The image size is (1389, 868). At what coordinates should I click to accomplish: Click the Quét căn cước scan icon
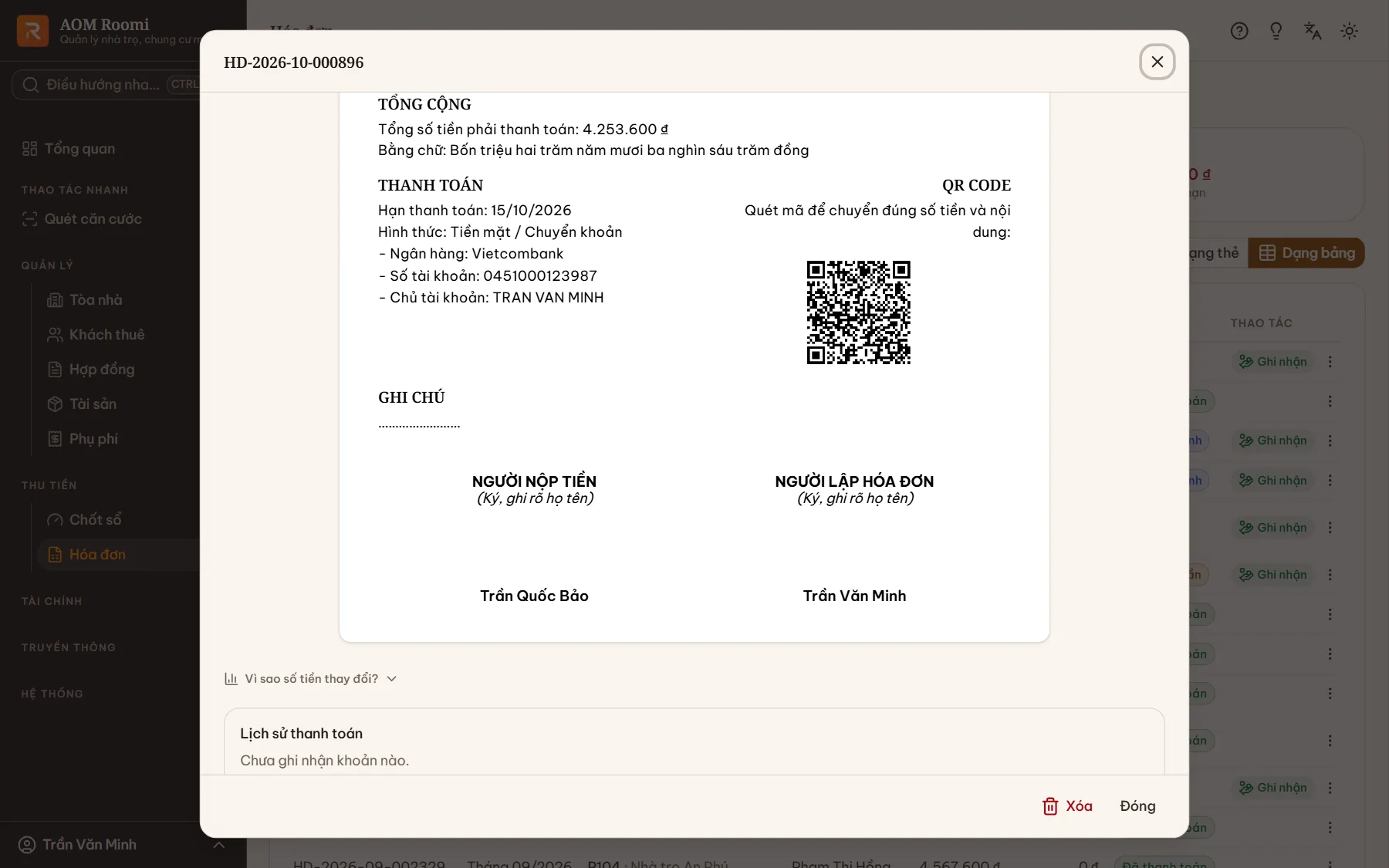point(29,218)
